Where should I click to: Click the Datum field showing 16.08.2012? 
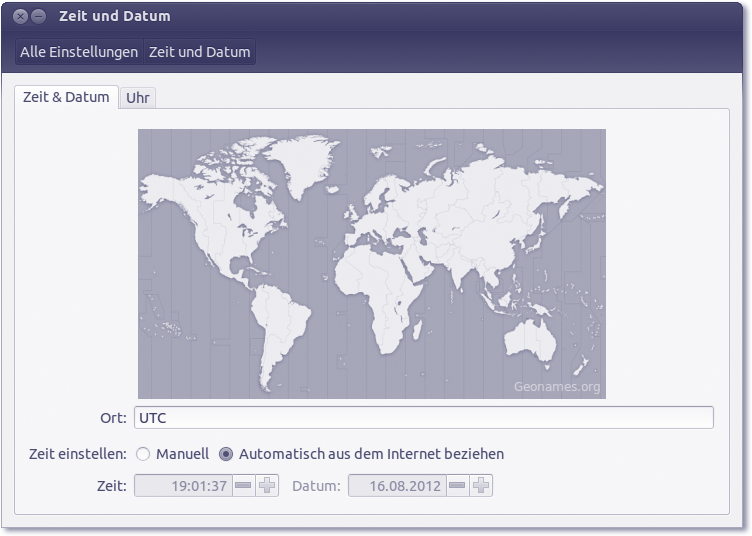click(x=396, y=486)
